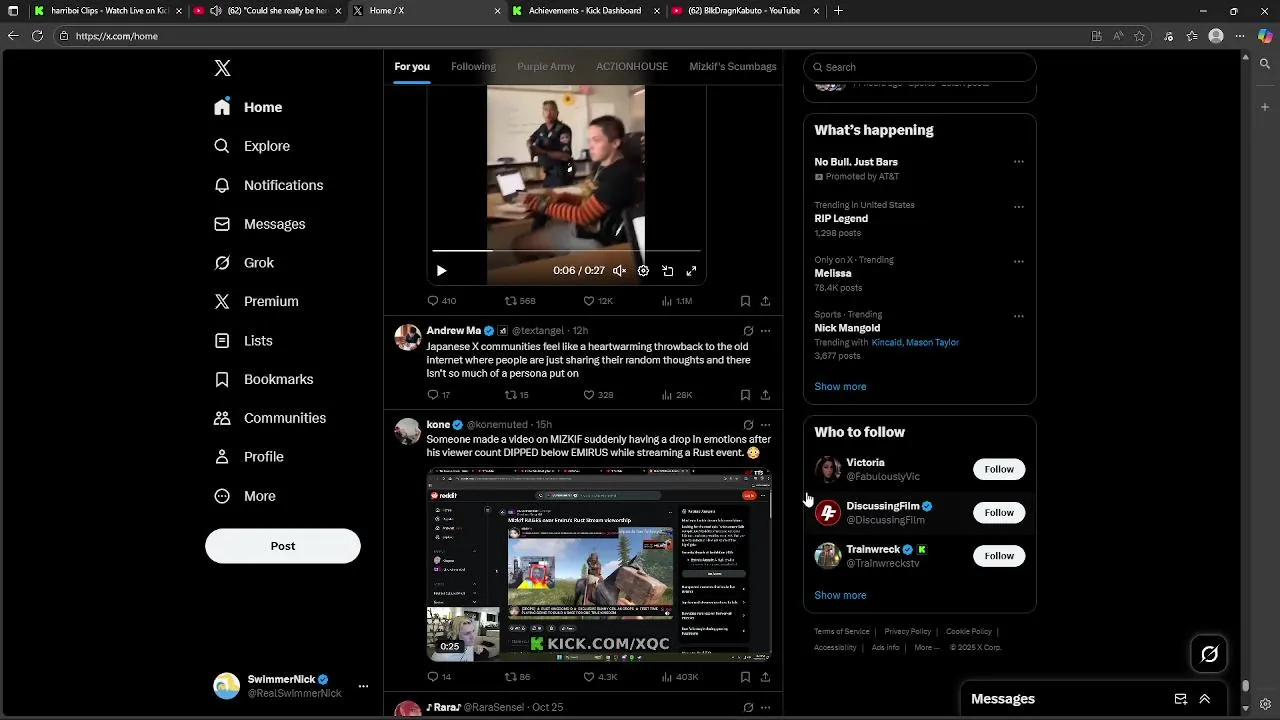Viewport: 1280px width, 720px height.
Task: Reload the page in browser
Action: [37, 36]
